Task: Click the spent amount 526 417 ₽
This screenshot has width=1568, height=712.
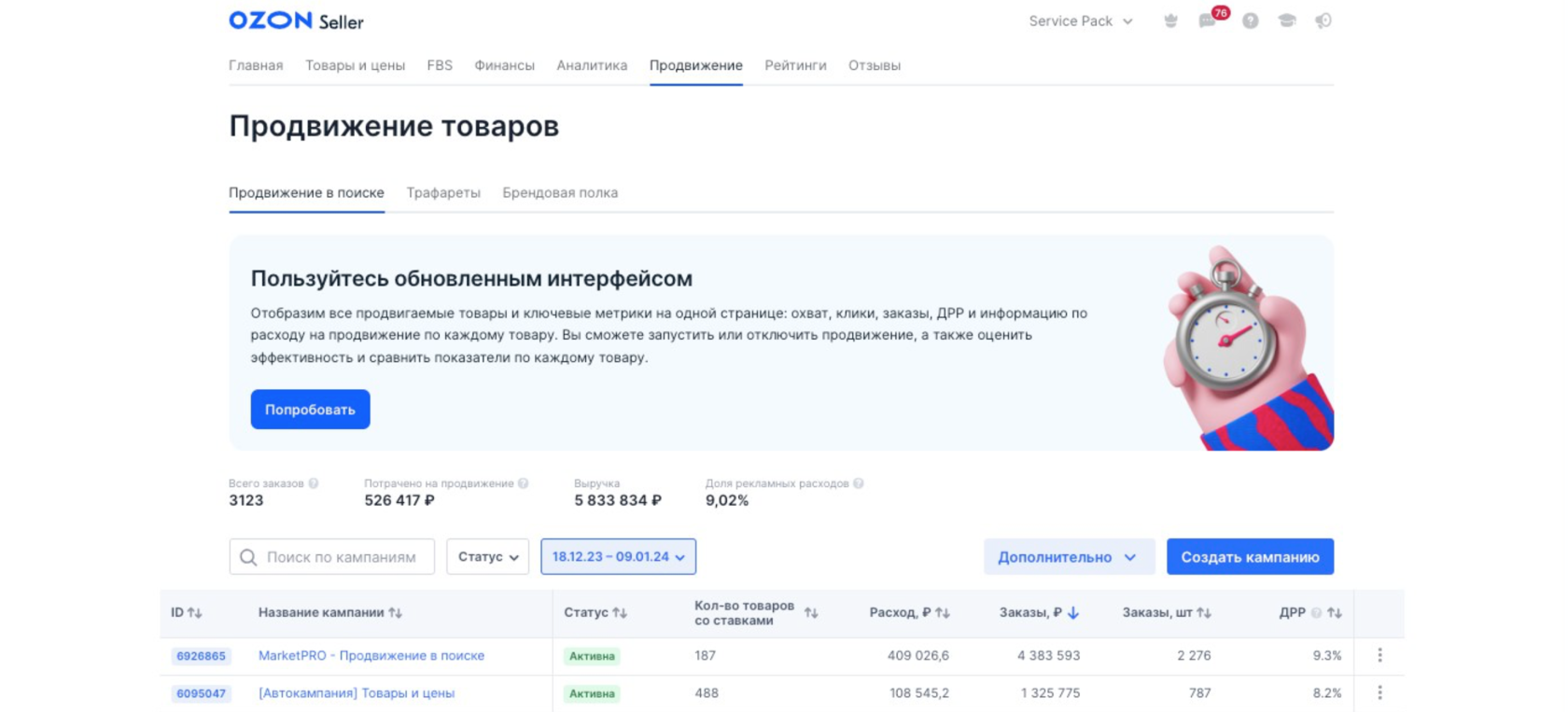Action: (x=399, y=500)
